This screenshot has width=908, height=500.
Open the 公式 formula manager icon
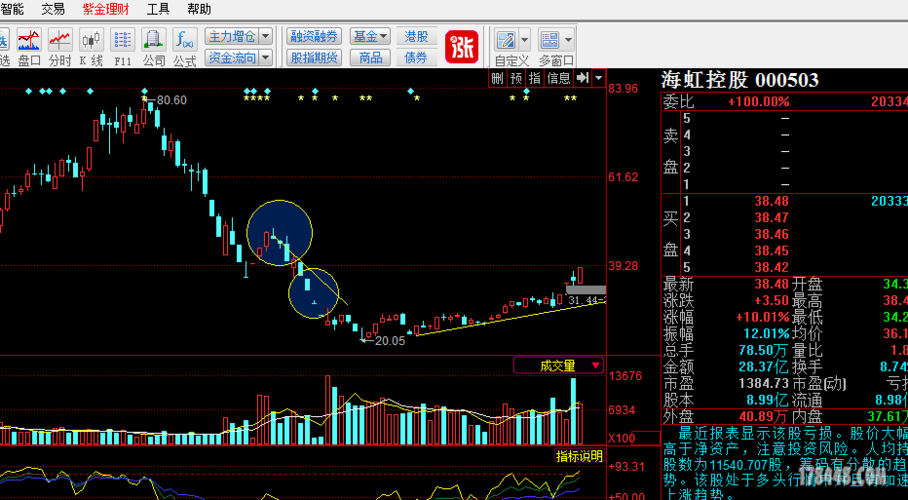tap(185, 46)
